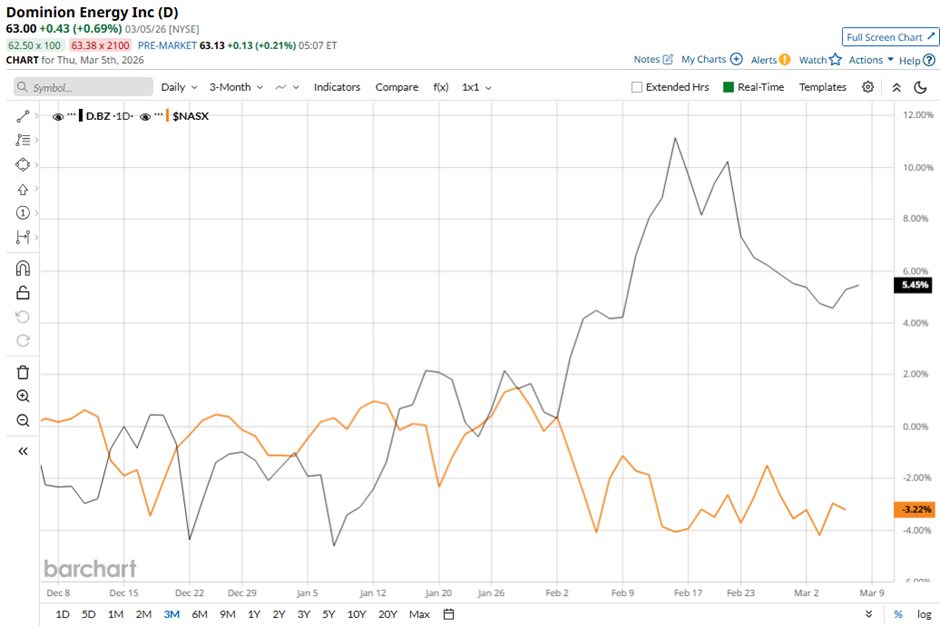Select the numbered annotation tool
This screenshot has width=940, height=627.
coord(23,213)
